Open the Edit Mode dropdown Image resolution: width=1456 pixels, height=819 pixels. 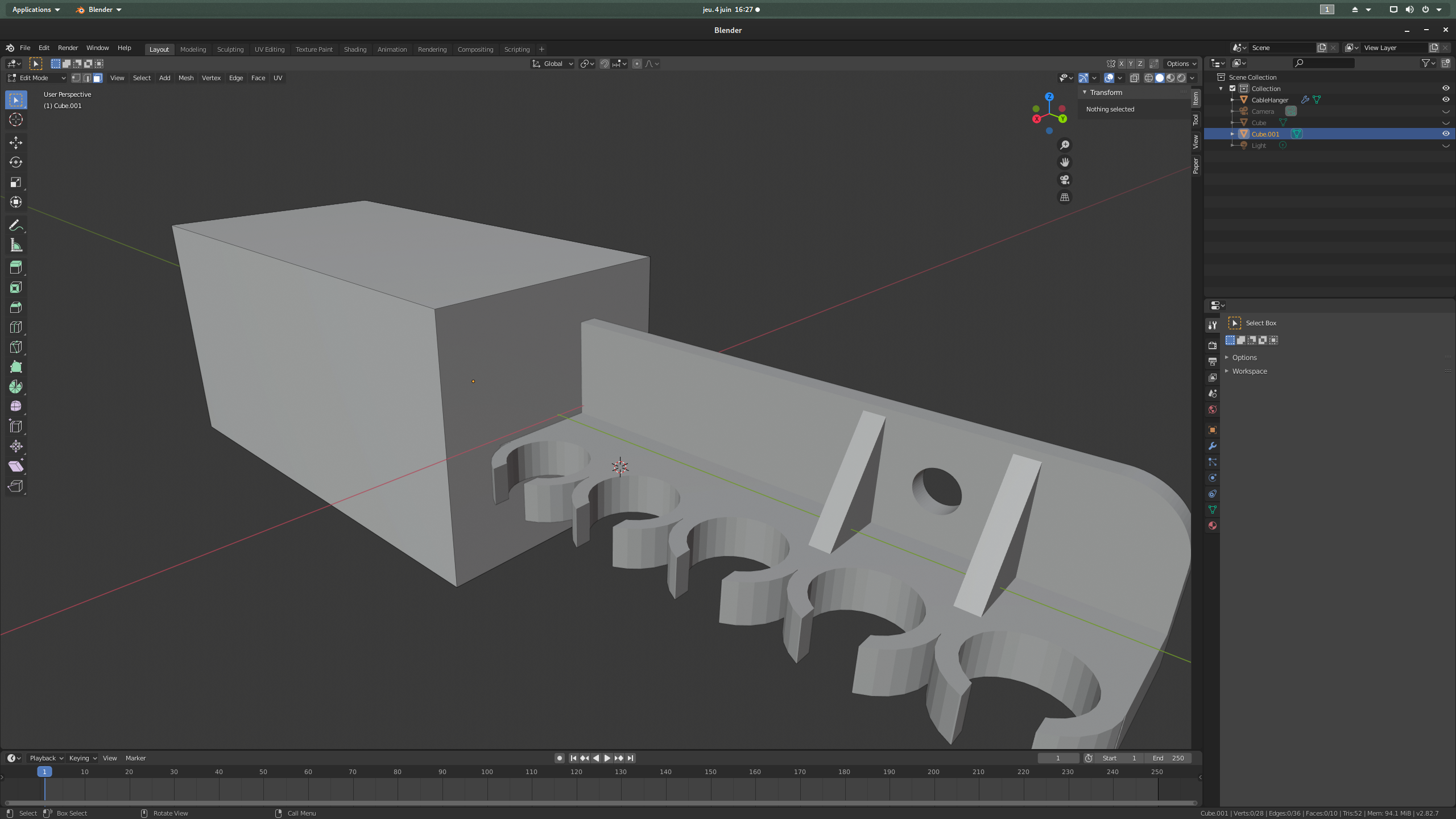(x=36, y=78)
